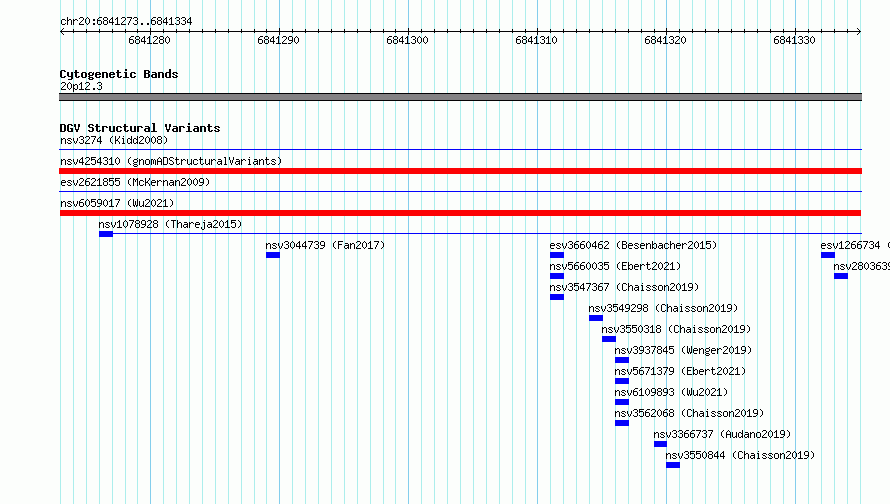Click nsv3562068 (Chaisson2019) label
This screenshot has width=890, height=504.
pos(689,413)
